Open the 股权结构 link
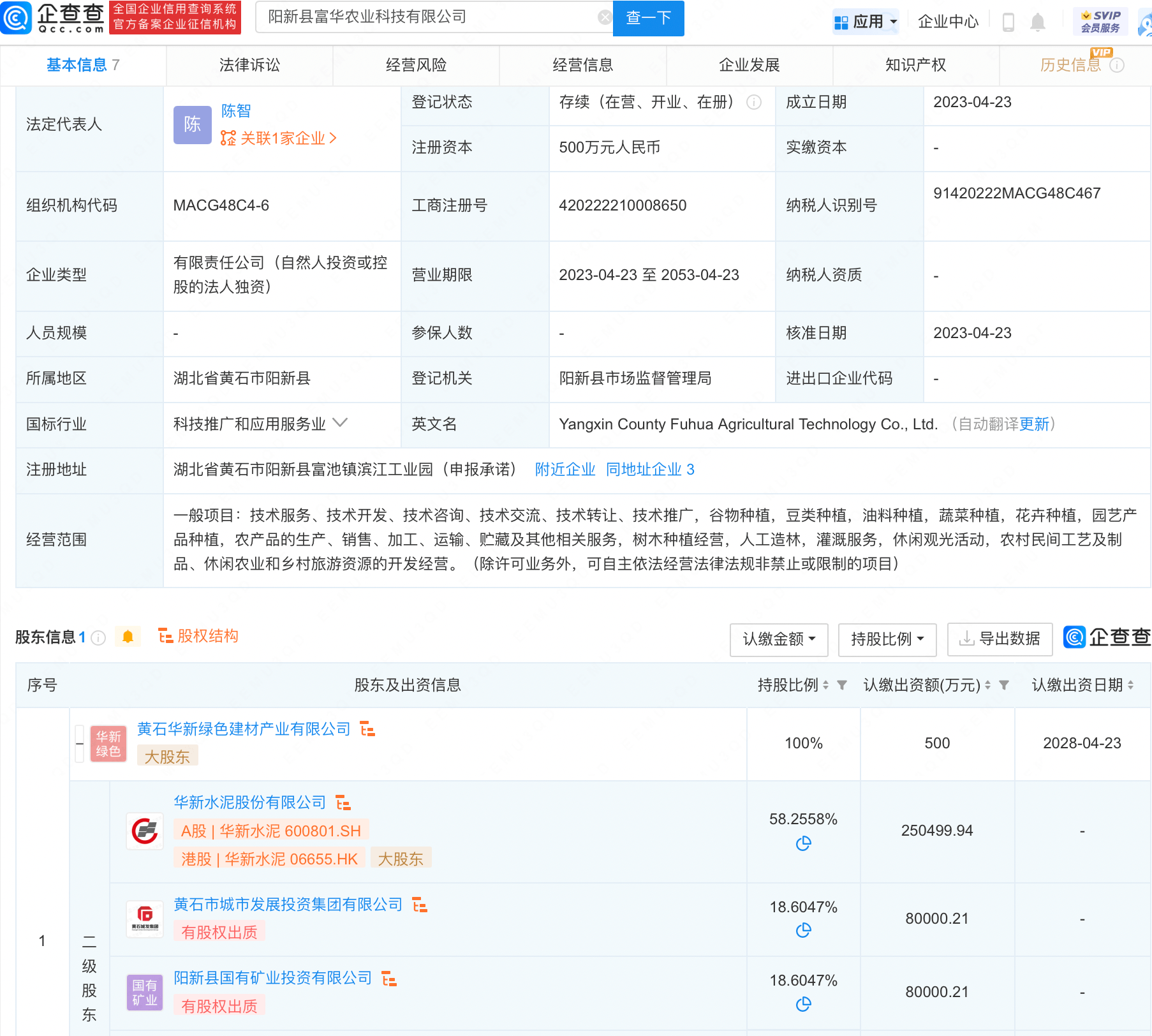 198,636
